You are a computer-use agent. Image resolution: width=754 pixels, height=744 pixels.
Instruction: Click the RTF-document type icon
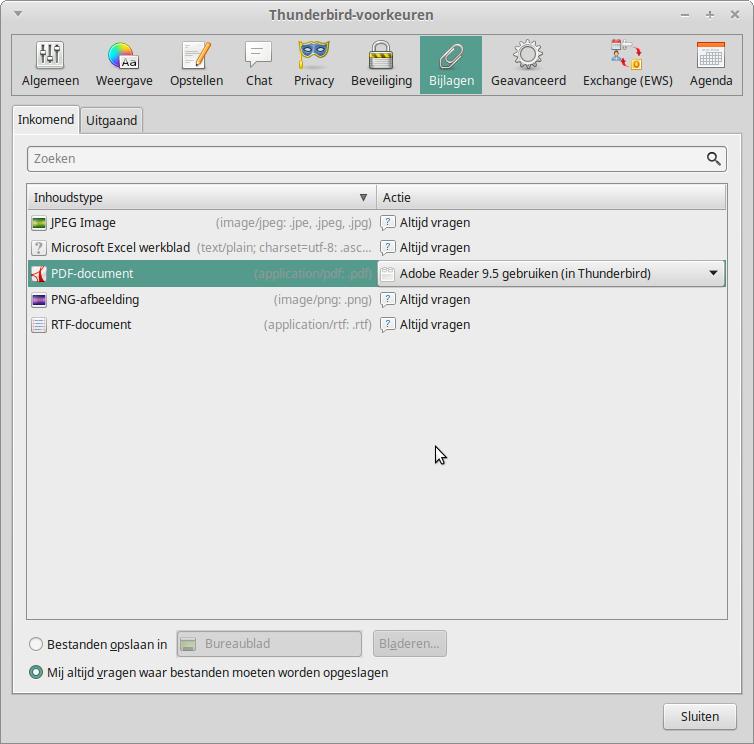coord(38,325)
